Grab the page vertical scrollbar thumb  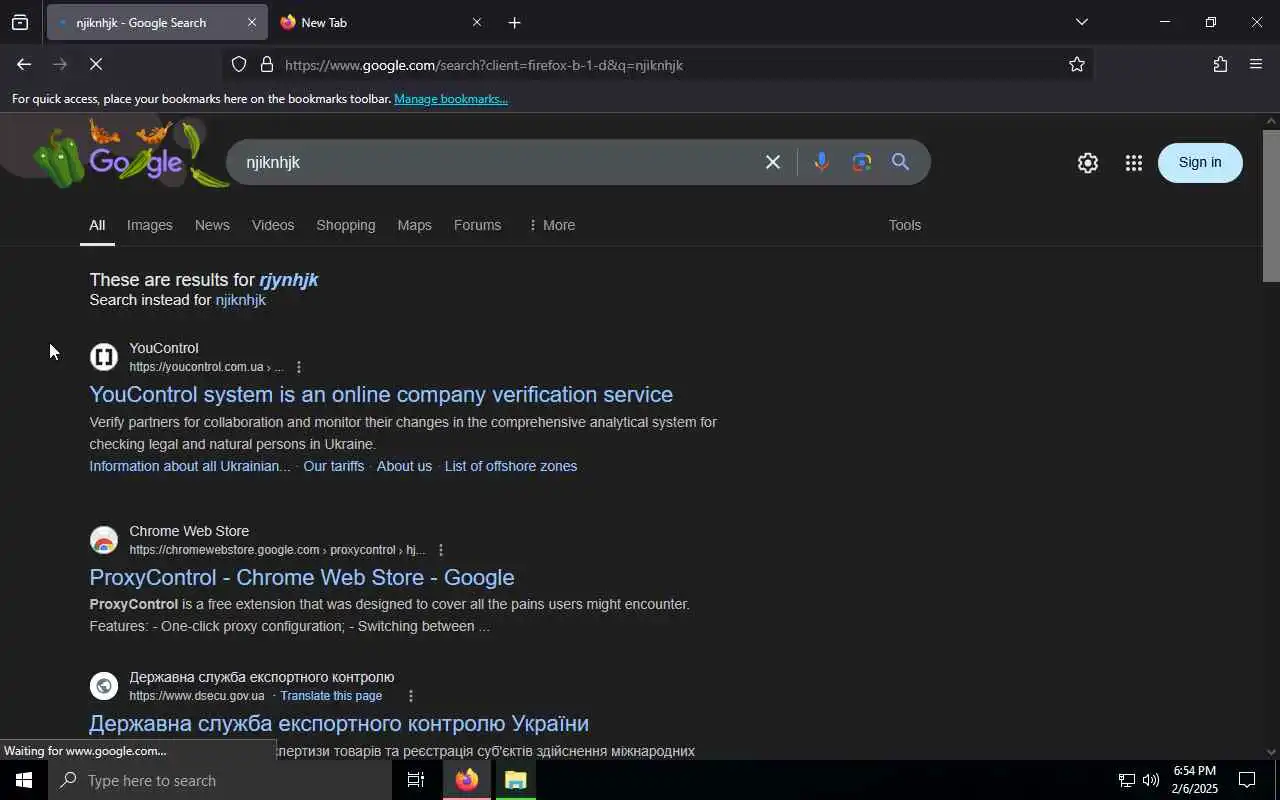[x=1271, y=205]
